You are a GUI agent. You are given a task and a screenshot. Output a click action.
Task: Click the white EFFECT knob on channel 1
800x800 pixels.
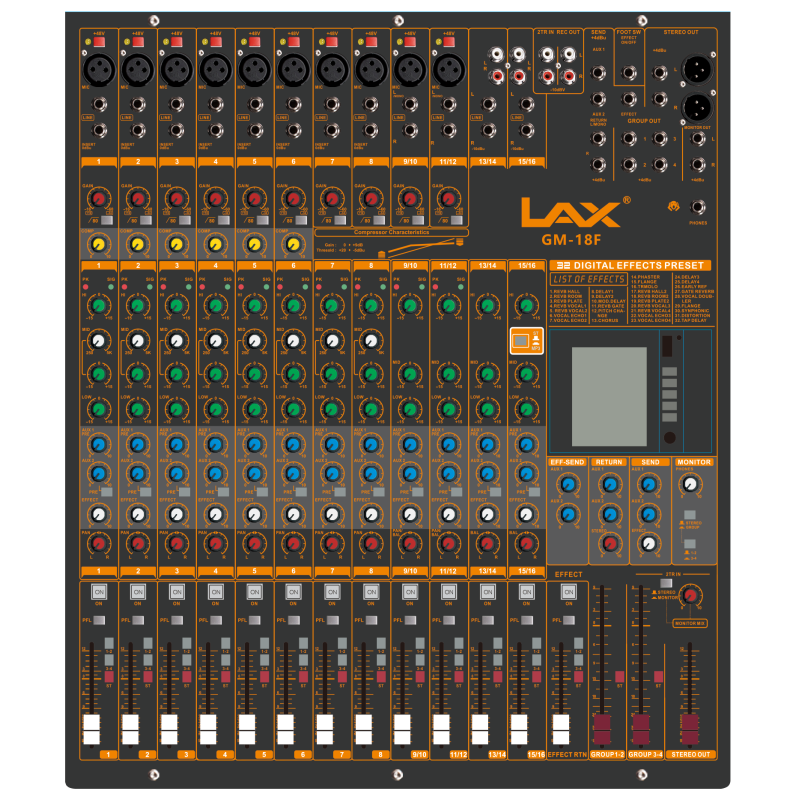(99, 513)
